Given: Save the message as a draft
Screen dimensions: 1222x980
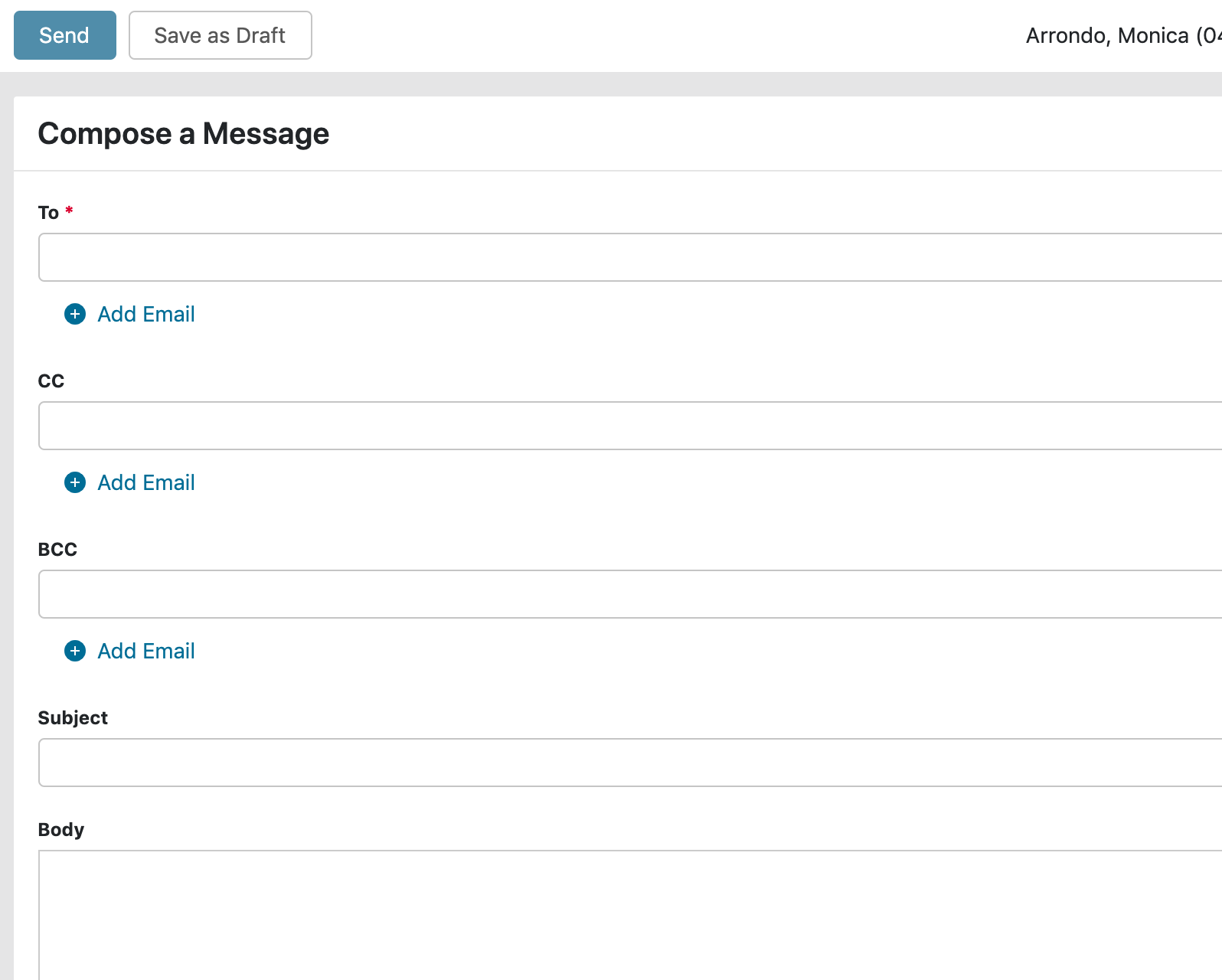Looking at the screenshot, I should pyautogui.click(x=220, y=35).
